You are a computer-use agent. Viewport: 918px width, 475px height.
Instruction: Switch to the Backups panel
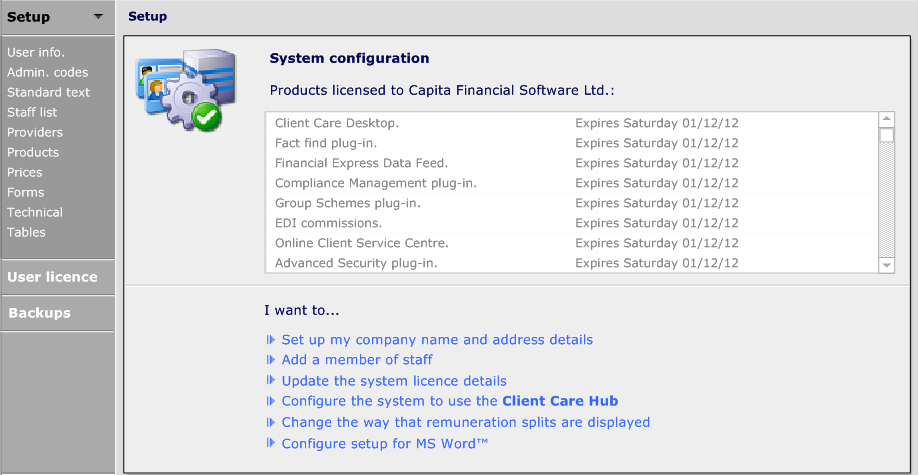tap(39, 313)
